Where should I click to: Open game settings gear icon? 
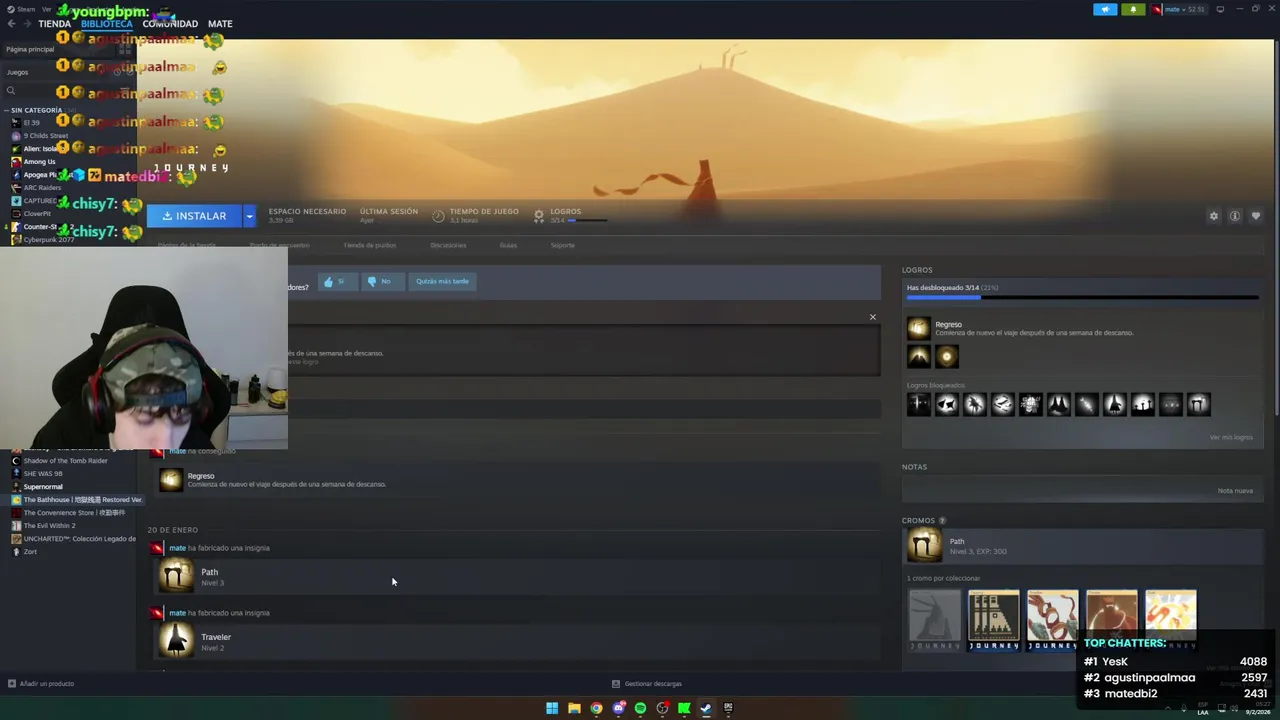[x=1214, y=216]
